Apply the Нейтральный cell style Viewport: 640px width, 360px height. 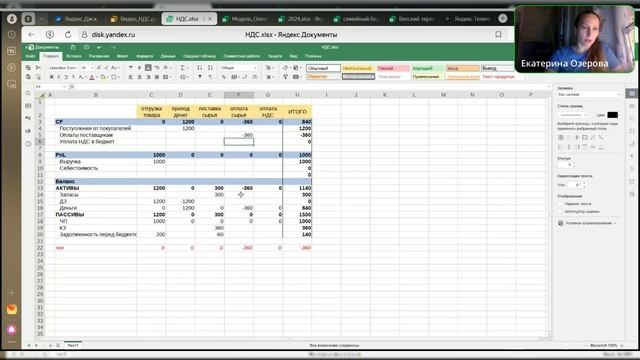coord(358,68)
